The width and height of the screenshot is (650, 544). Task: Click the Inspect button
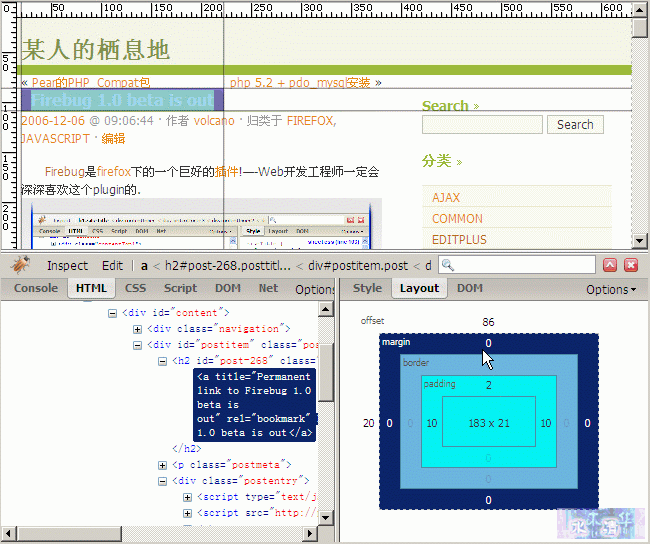coord(67,265)
